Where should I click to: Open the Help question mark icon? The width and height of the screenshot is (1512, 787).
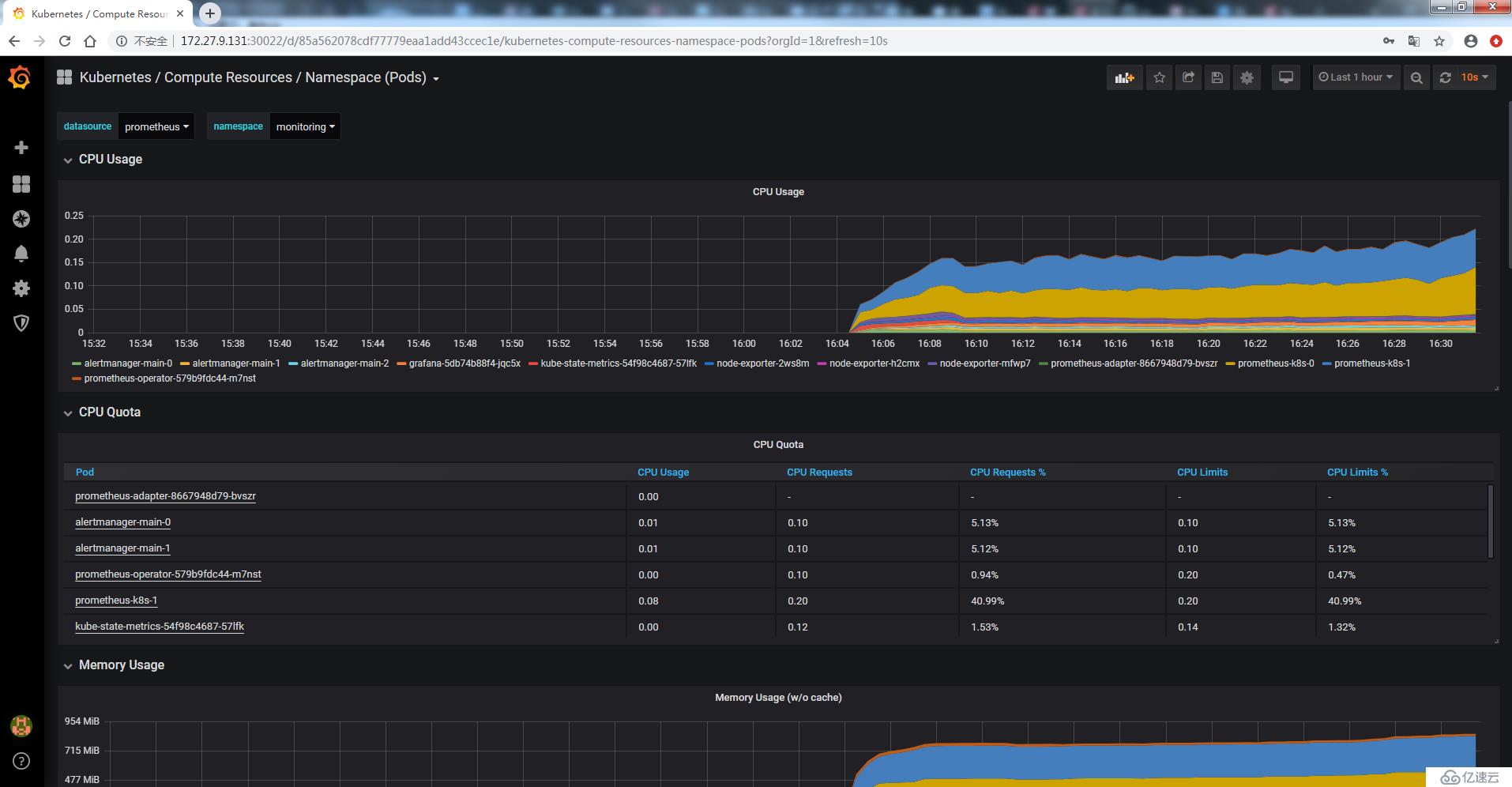coord(21,761)
